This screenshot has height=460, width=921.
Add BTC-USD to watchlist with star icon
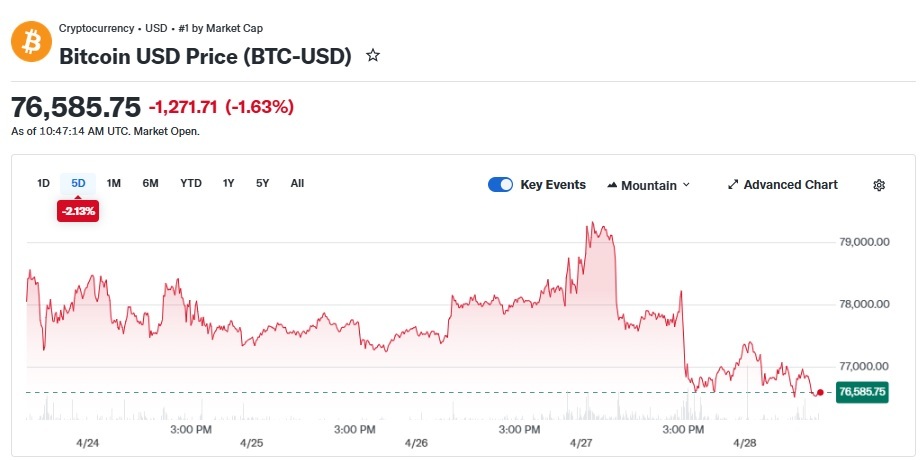coord(373,56)
